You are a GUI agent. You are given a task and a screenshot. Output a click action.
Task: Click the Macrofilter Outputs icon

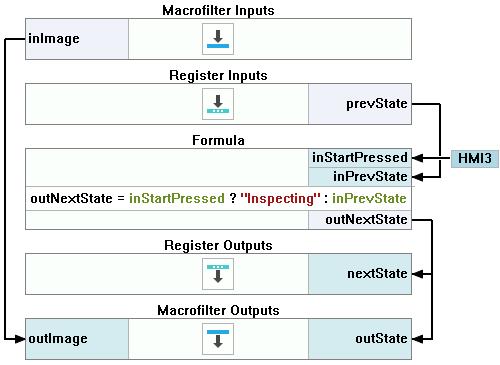218,339
